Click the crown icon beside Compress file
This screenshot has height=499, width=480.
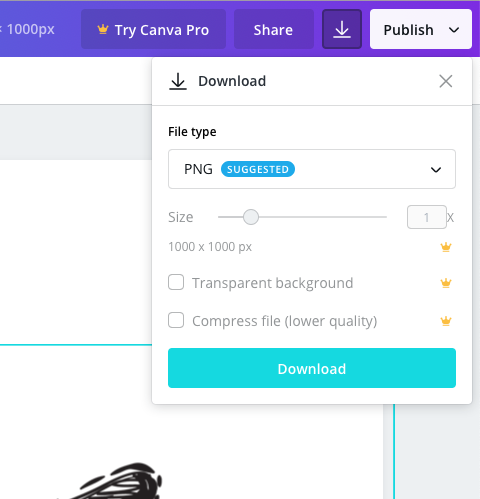(446, 321)
